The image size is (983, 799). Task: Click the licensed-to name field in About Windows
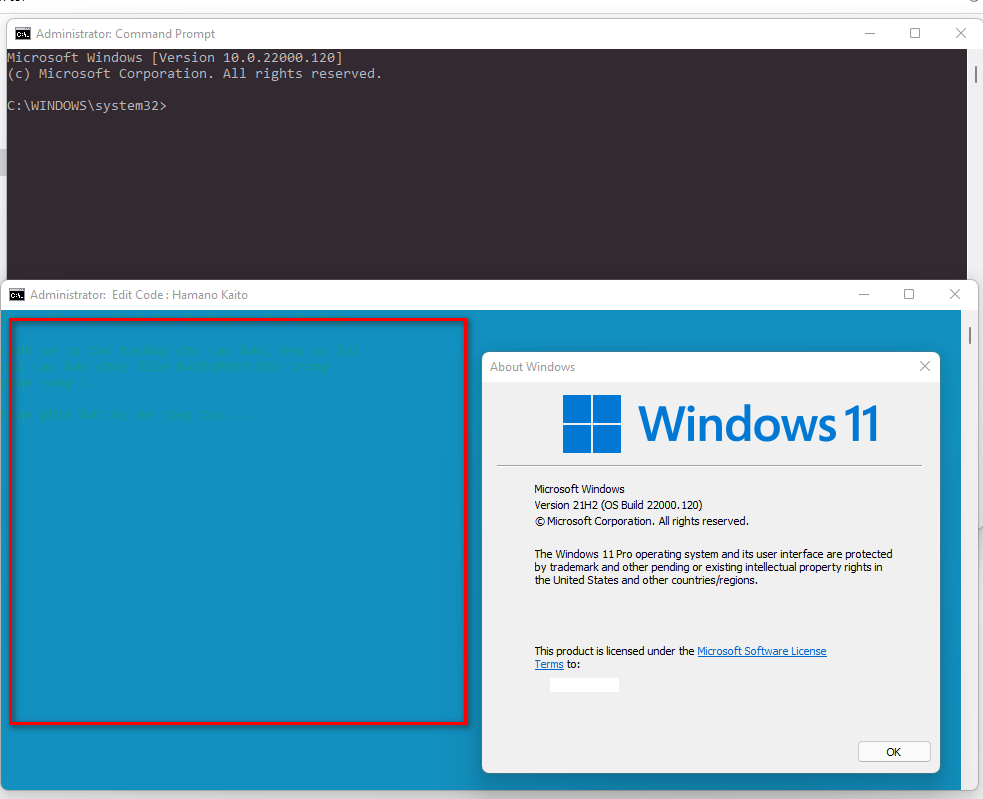[x=584, y=685]
